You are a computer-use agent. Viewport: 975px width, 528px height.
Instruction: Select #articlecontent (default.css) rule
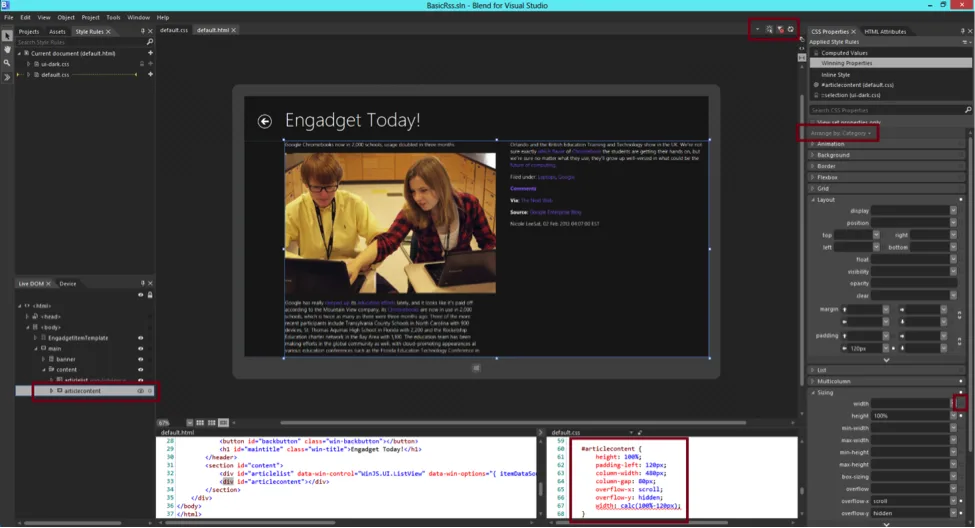[857, 85]
